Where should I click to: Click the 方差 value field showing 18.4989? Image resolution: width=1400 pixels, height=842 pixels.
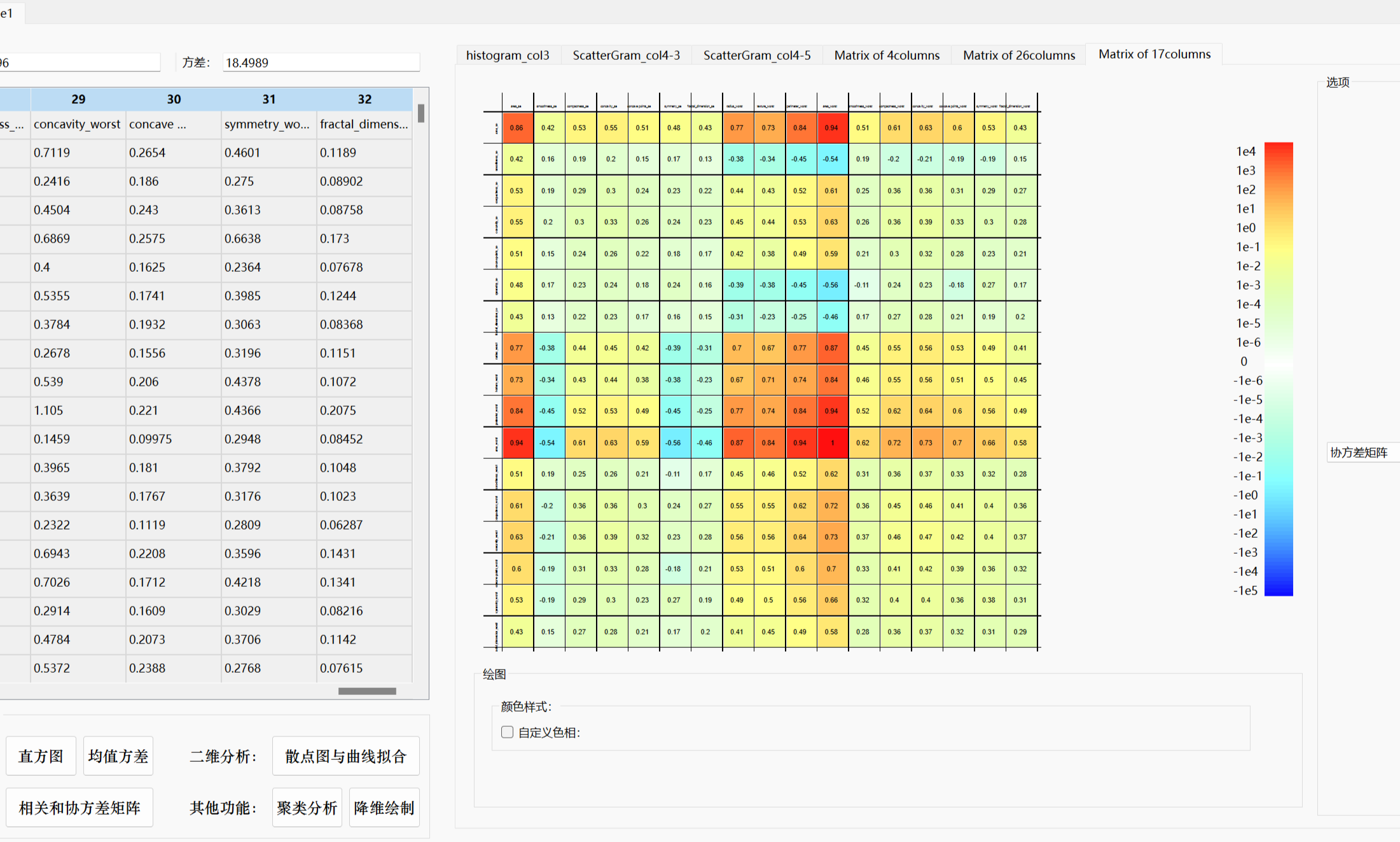pyautogui.click(x=321, y=62)
